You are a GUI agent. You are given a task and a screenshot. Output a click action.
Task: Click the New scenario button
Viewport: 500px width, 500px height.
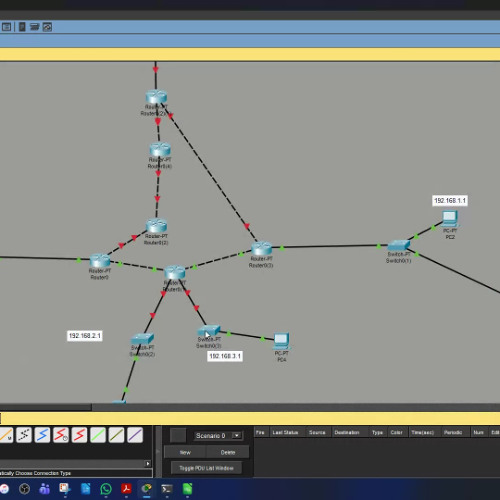tap(185, 452)
